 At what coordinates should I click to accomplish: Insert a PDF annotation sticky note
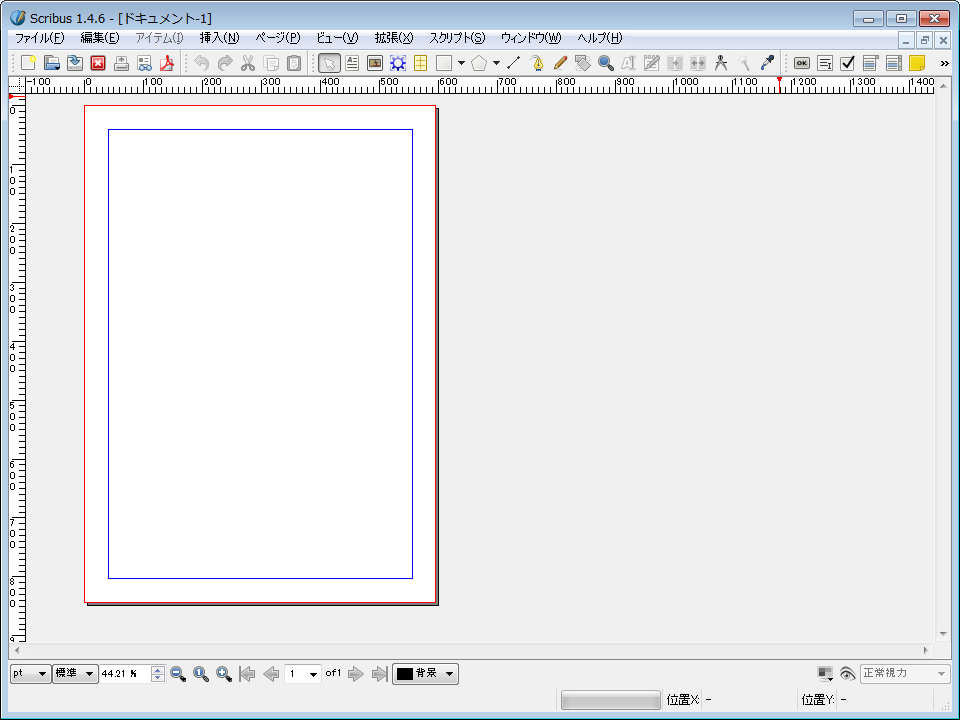(x=917, y=63)
